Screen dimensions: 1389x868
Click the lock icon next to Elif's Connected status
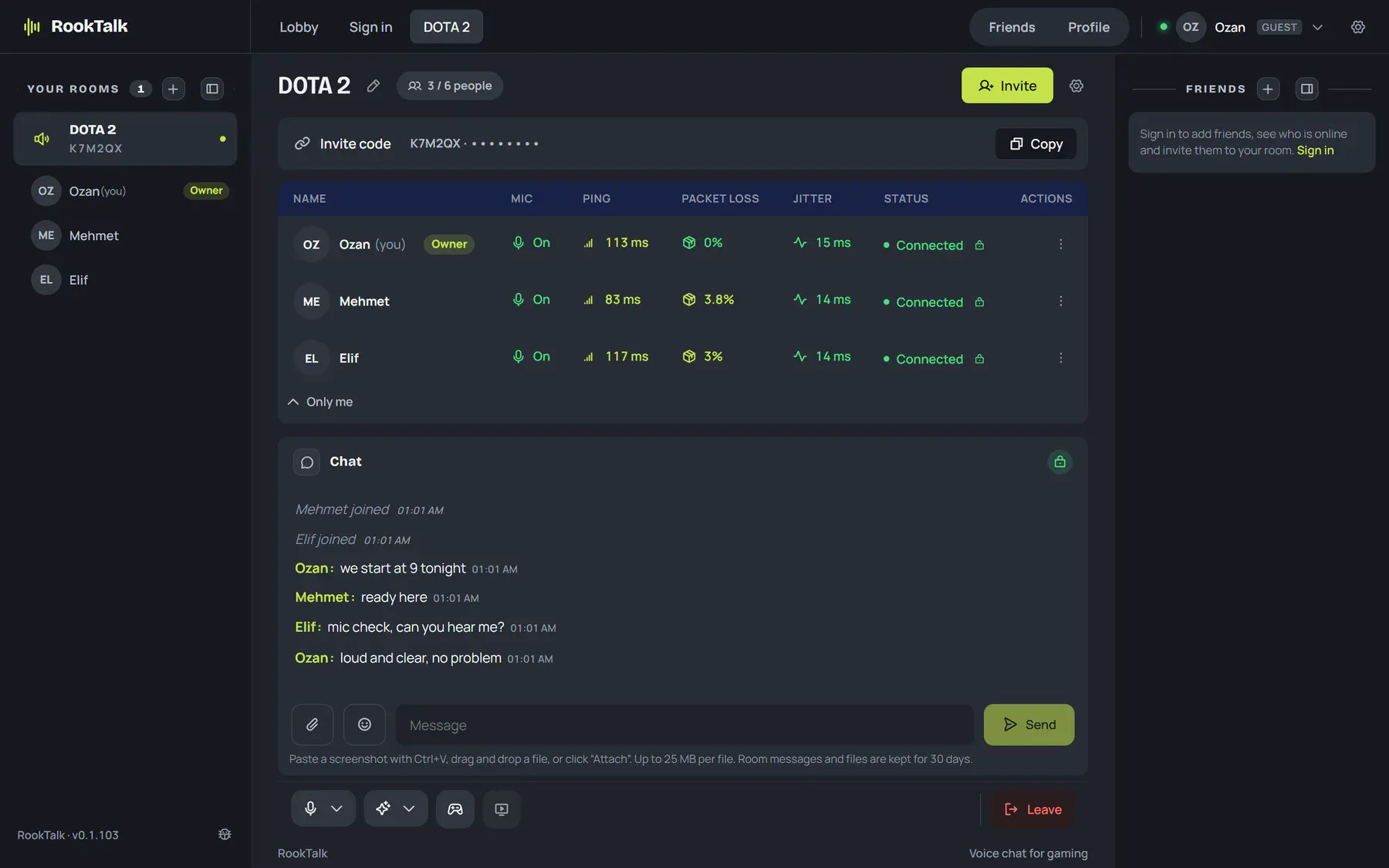(979, 360)
